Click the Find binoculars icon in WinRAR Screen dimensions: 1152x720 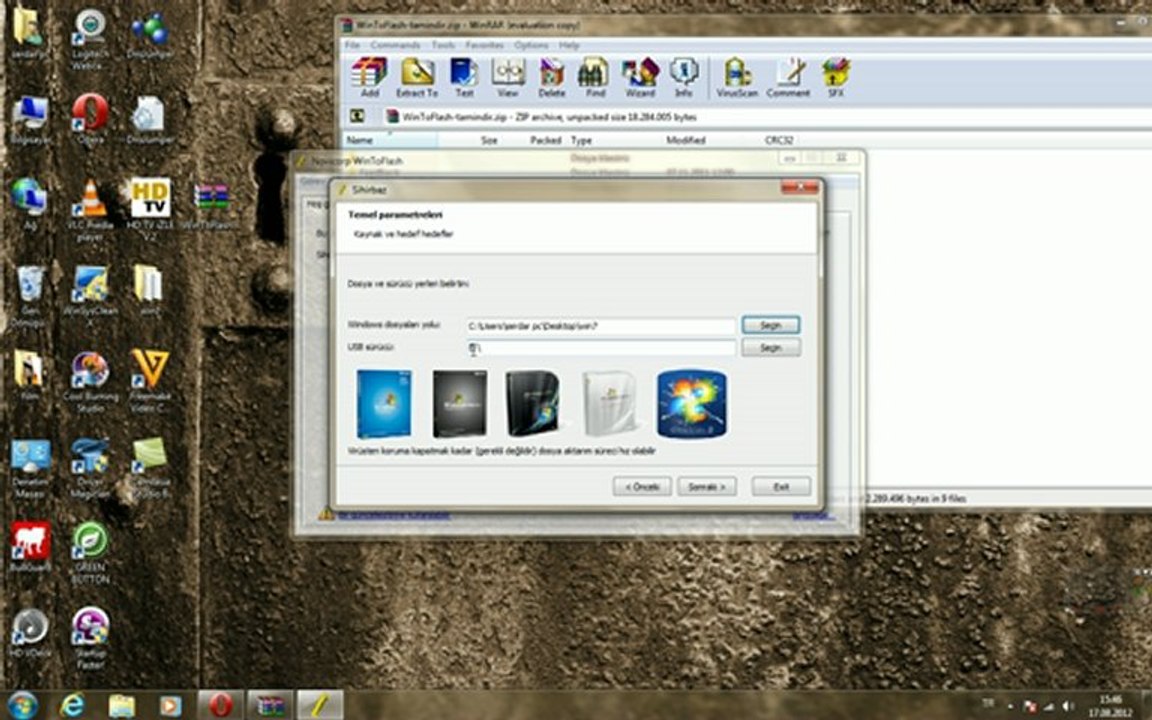594,78
